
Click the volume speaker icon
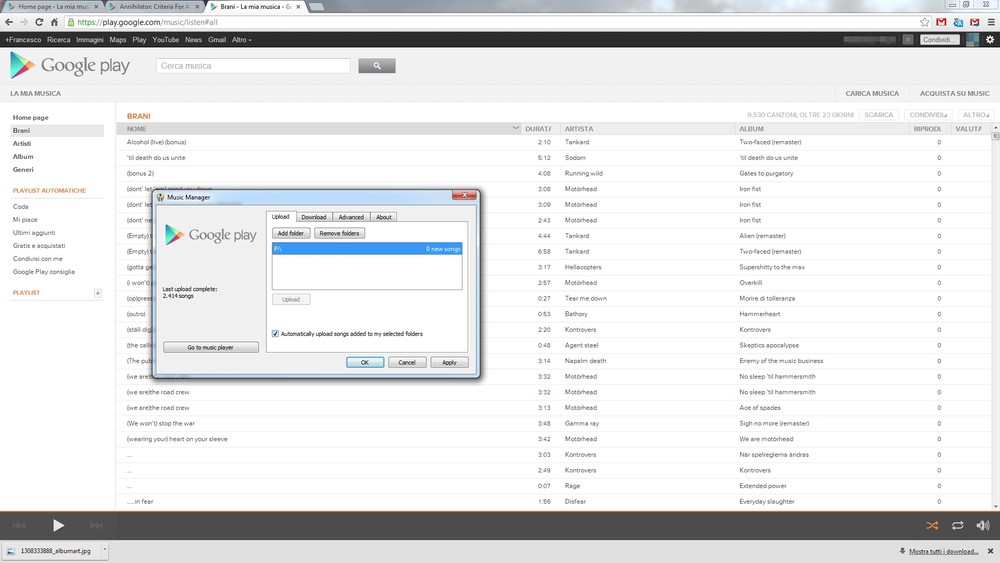pos(982,525)
